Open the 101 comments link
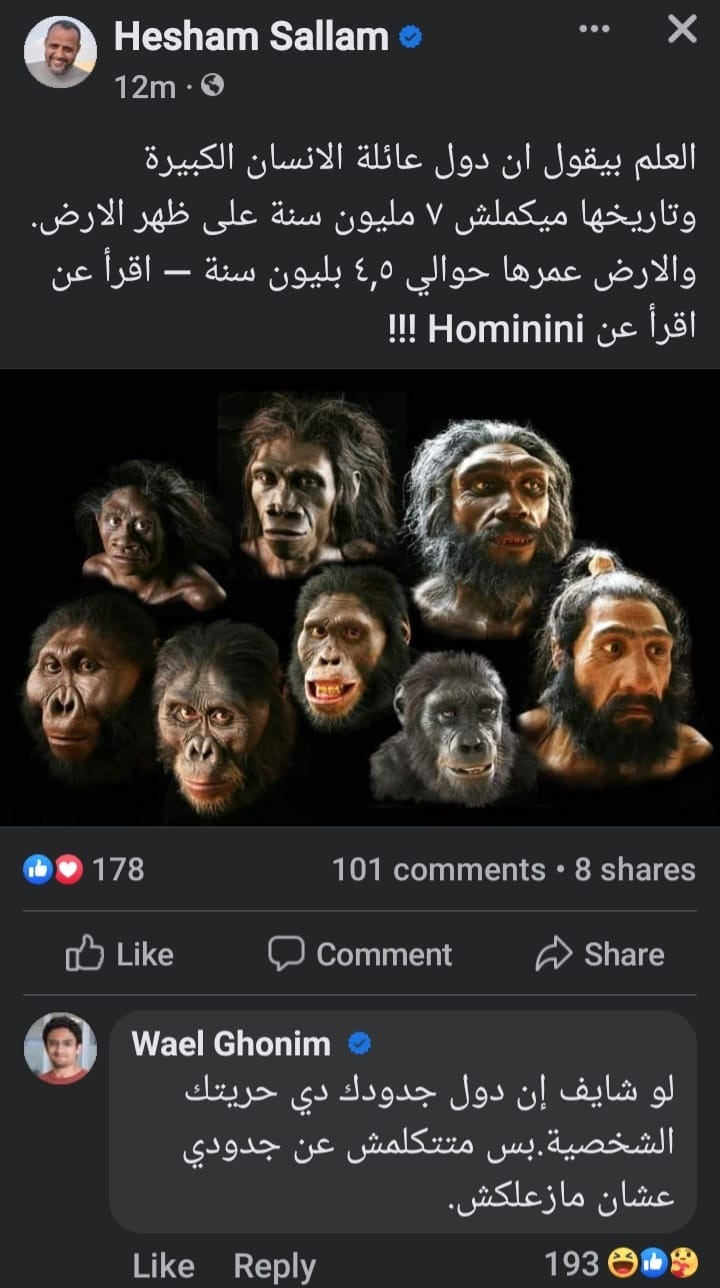This screenshot has width=720, height=1288. point(439,869)
